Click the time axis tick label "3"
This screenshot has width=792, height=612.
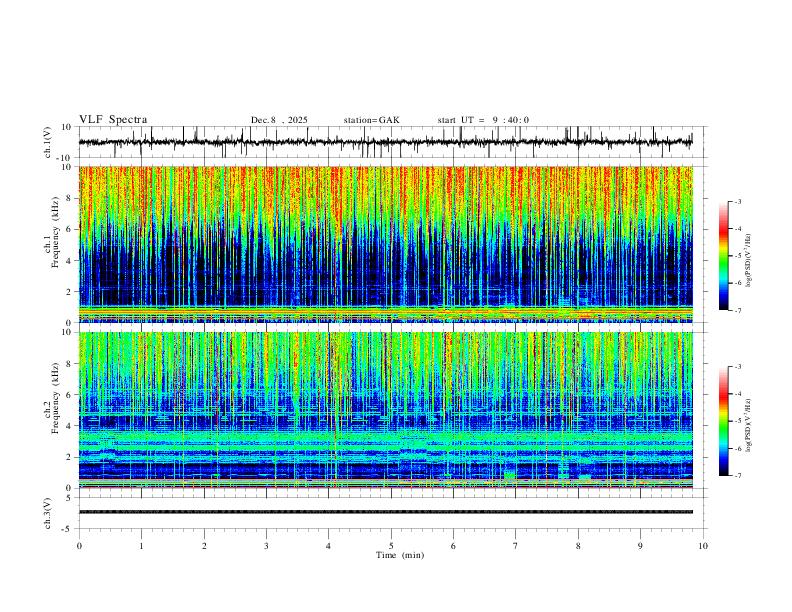click(x=266, y=546)
